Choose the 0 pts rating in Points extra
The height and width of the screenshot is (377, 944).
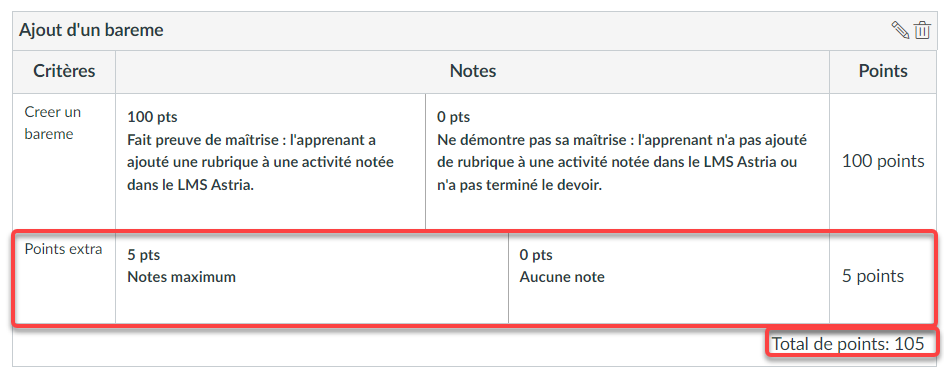pyautogui.click(x=536, y=255)
